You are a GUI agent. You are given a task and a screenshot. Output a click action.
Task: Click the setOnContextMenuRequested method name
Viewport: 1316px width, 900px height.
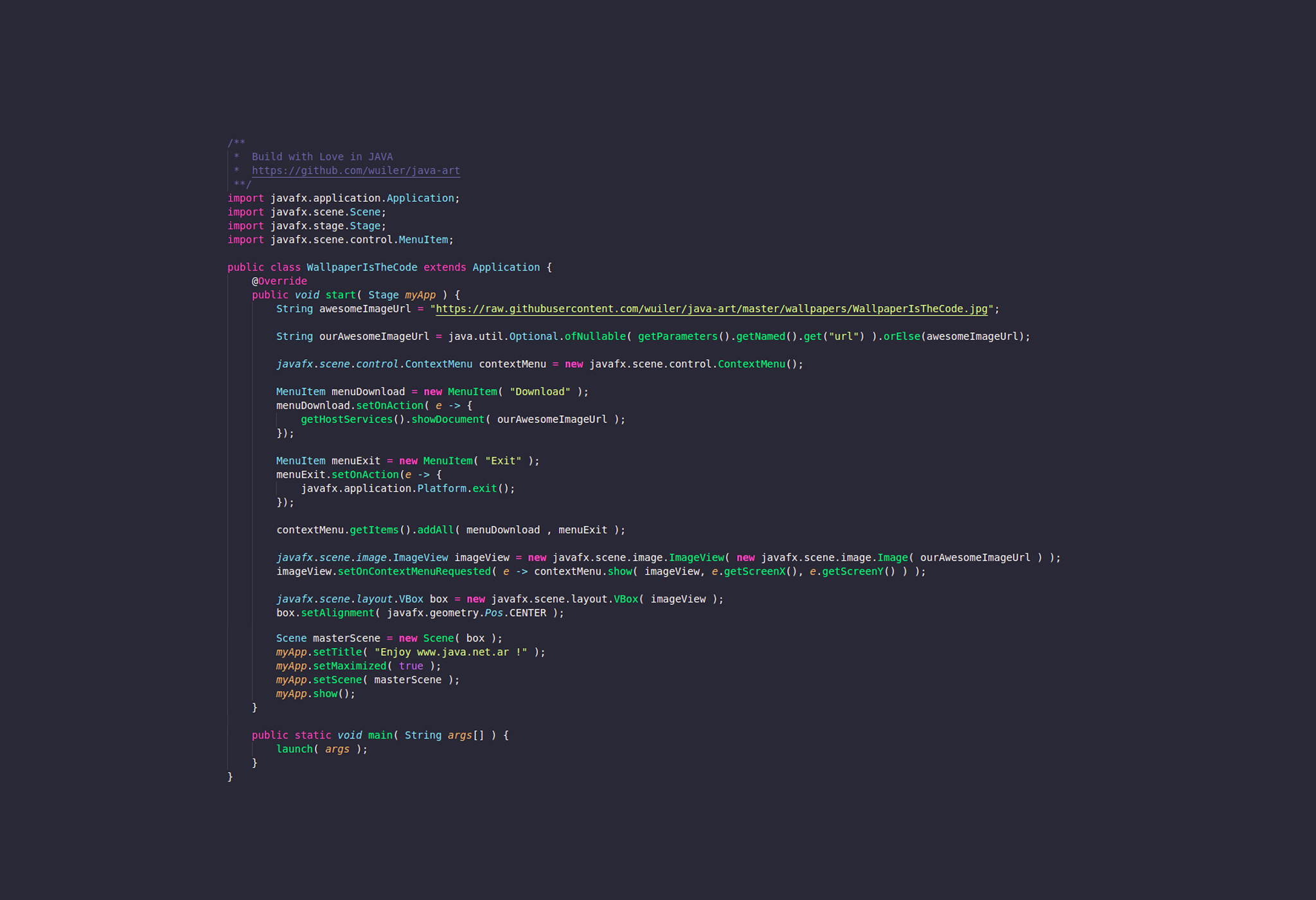pyautogui.click(x=414, y=571)
